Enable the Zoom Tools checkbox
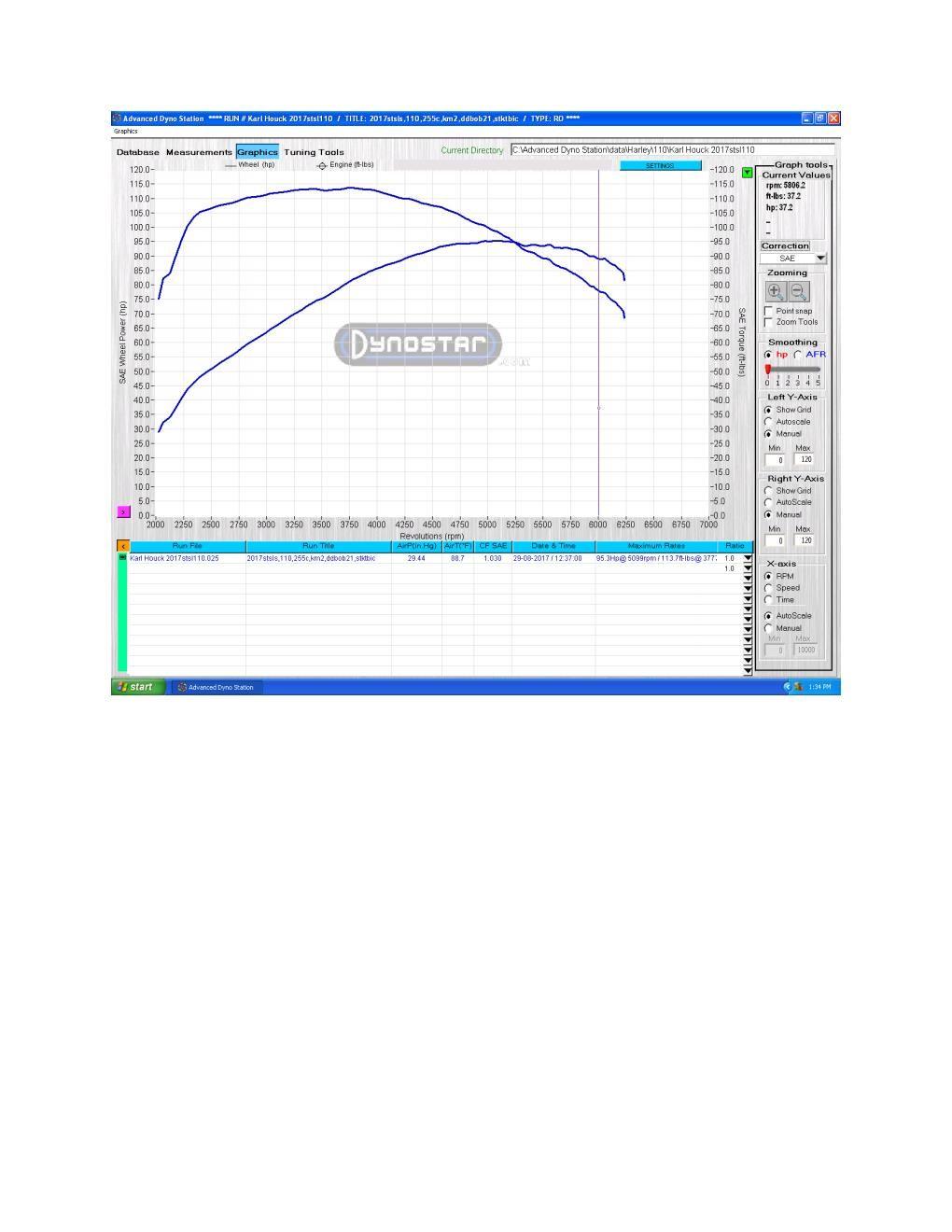The image size is (952, 1232). point(768,322)
